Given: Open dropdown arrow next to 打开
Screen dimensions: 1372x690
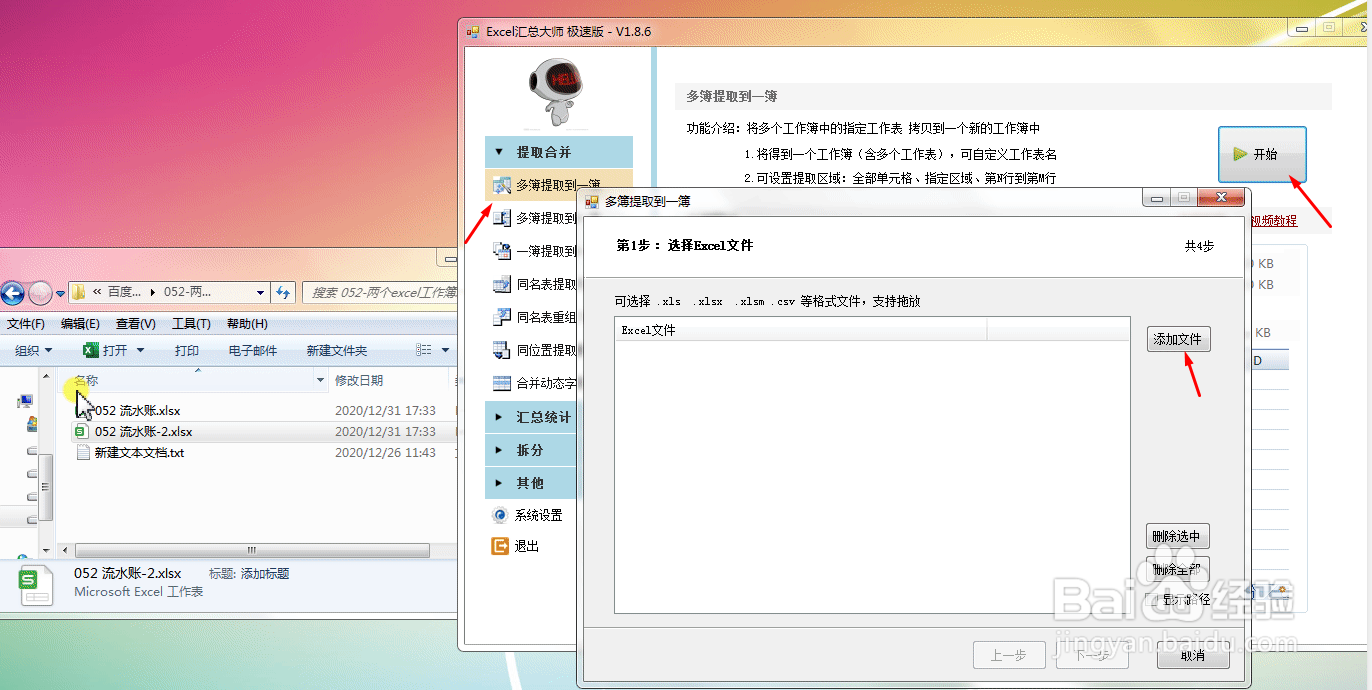Looking at the screenshot, I should coord(140,350).
